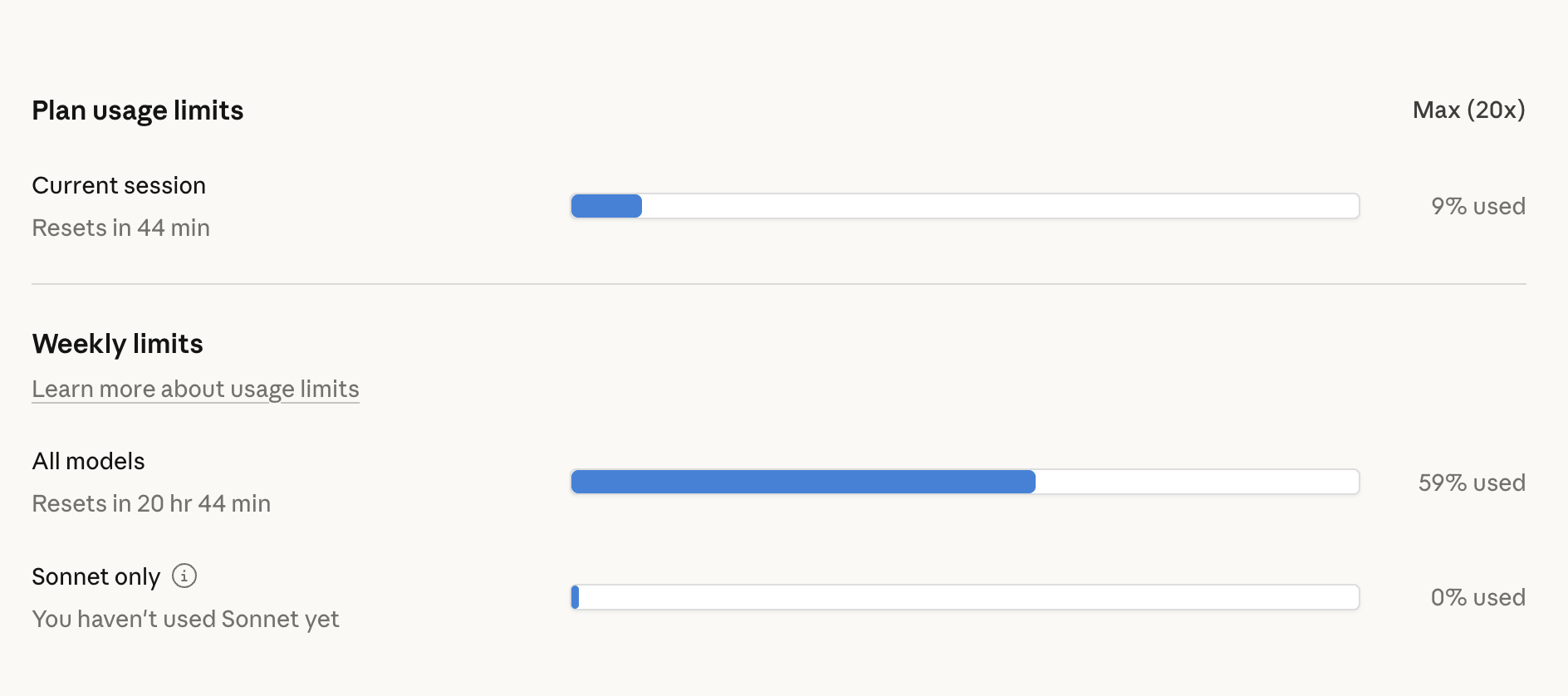The width and height of the screenshot is (1568, 696).
Task: Click the All models weekly usage bar
Action: 964,482
